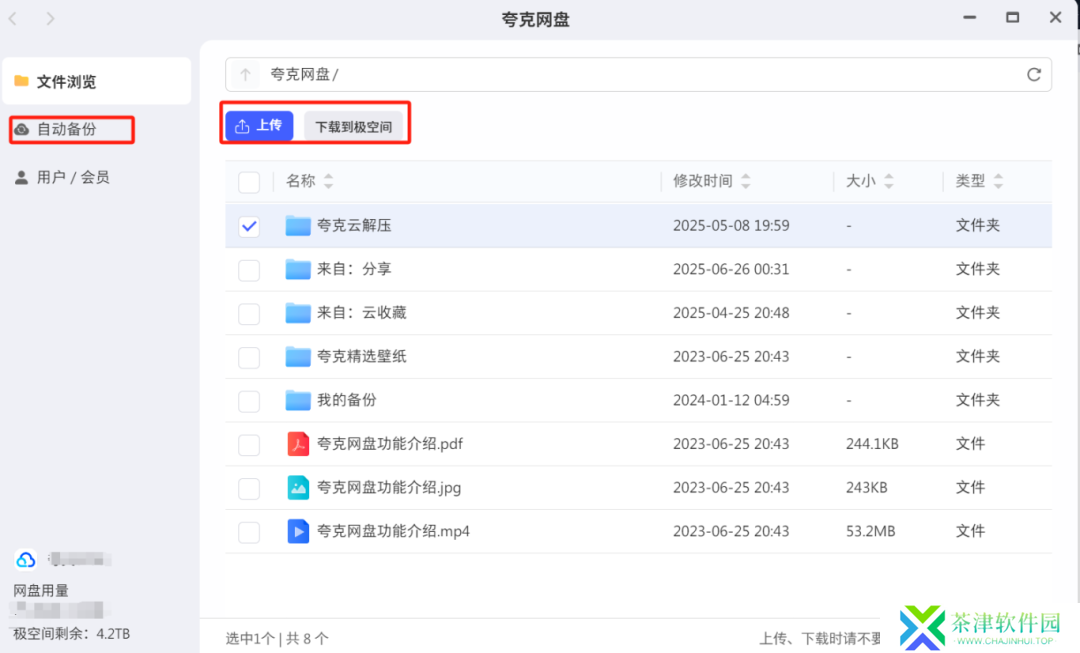This screenshot has width=1080, height=653.
Task: Click the 来自:云收藏 folder name
Action: tap(362, 313)
